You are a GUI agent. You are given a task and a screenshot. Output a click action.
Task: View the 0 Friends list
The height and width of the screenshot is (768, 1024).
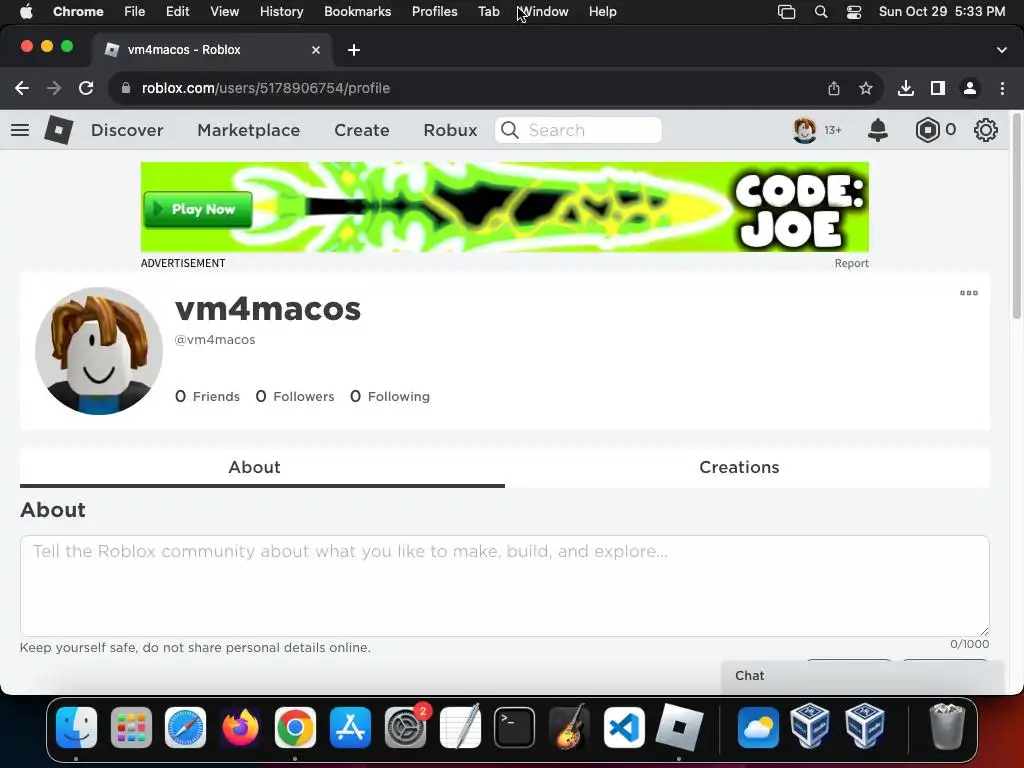pos(207,396)
